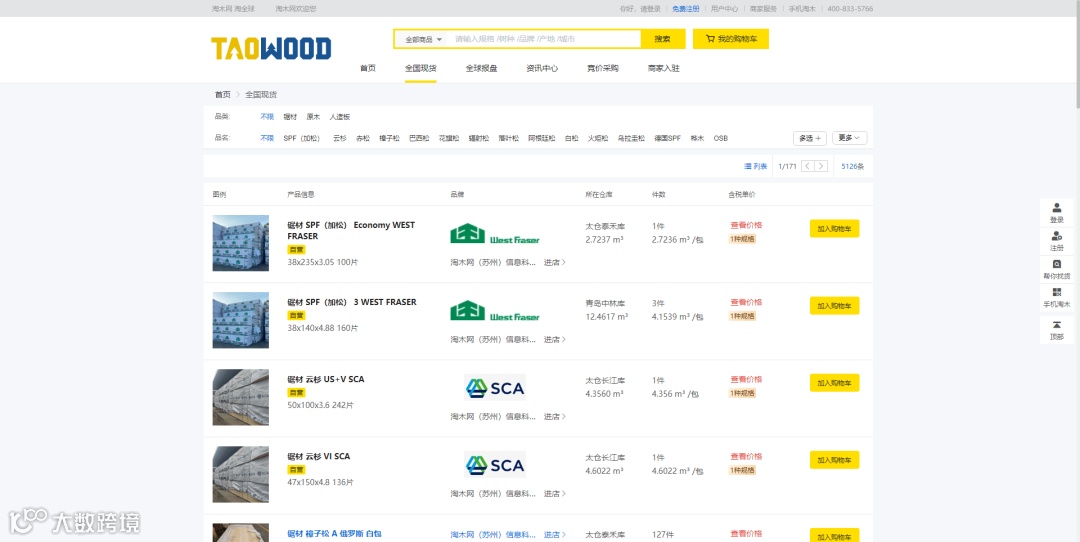Filter 品名 by 白松
Screen dimensions: 1080x542
(572, 138)
